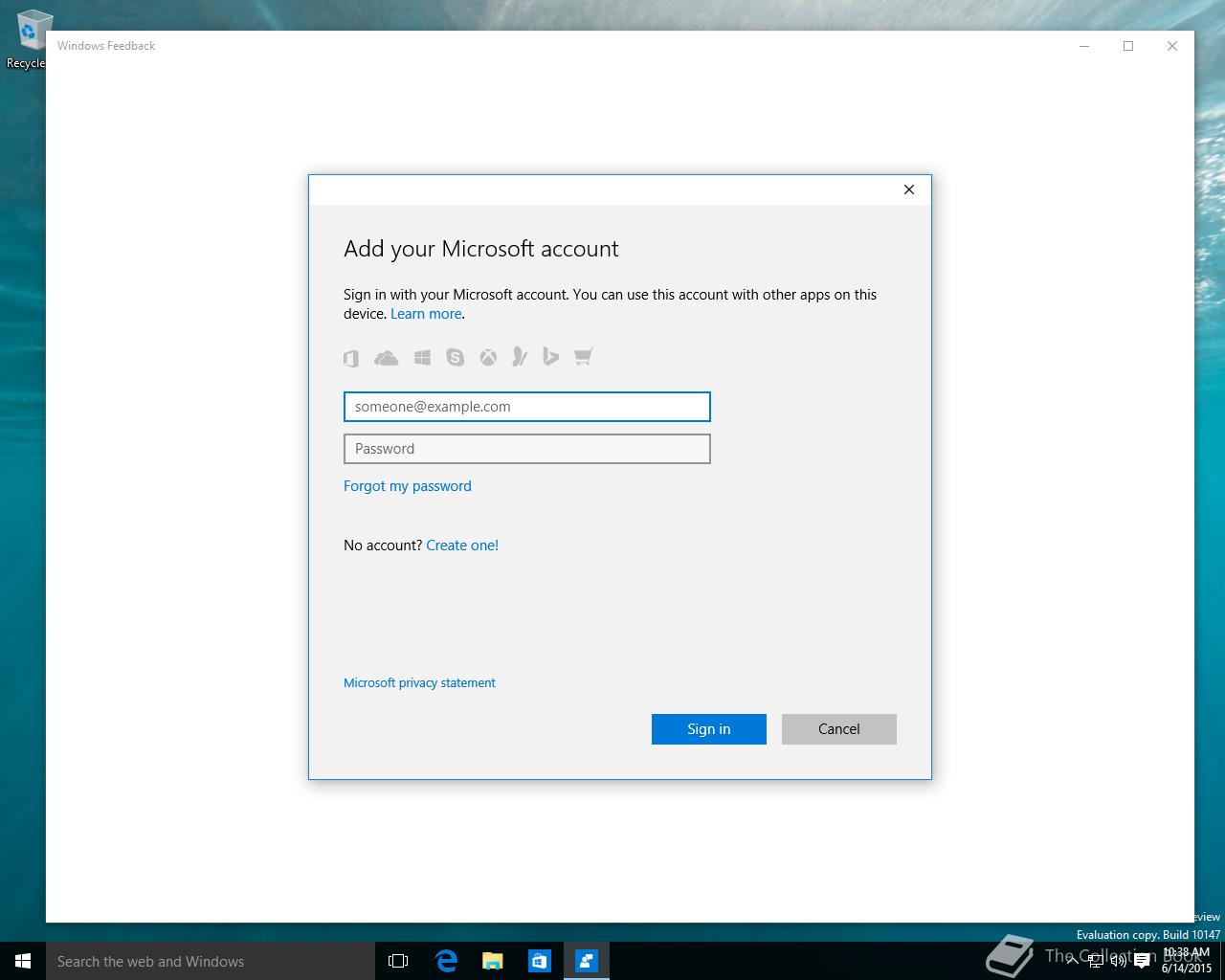Open the Action Center notifications icon

point(1142,962)
